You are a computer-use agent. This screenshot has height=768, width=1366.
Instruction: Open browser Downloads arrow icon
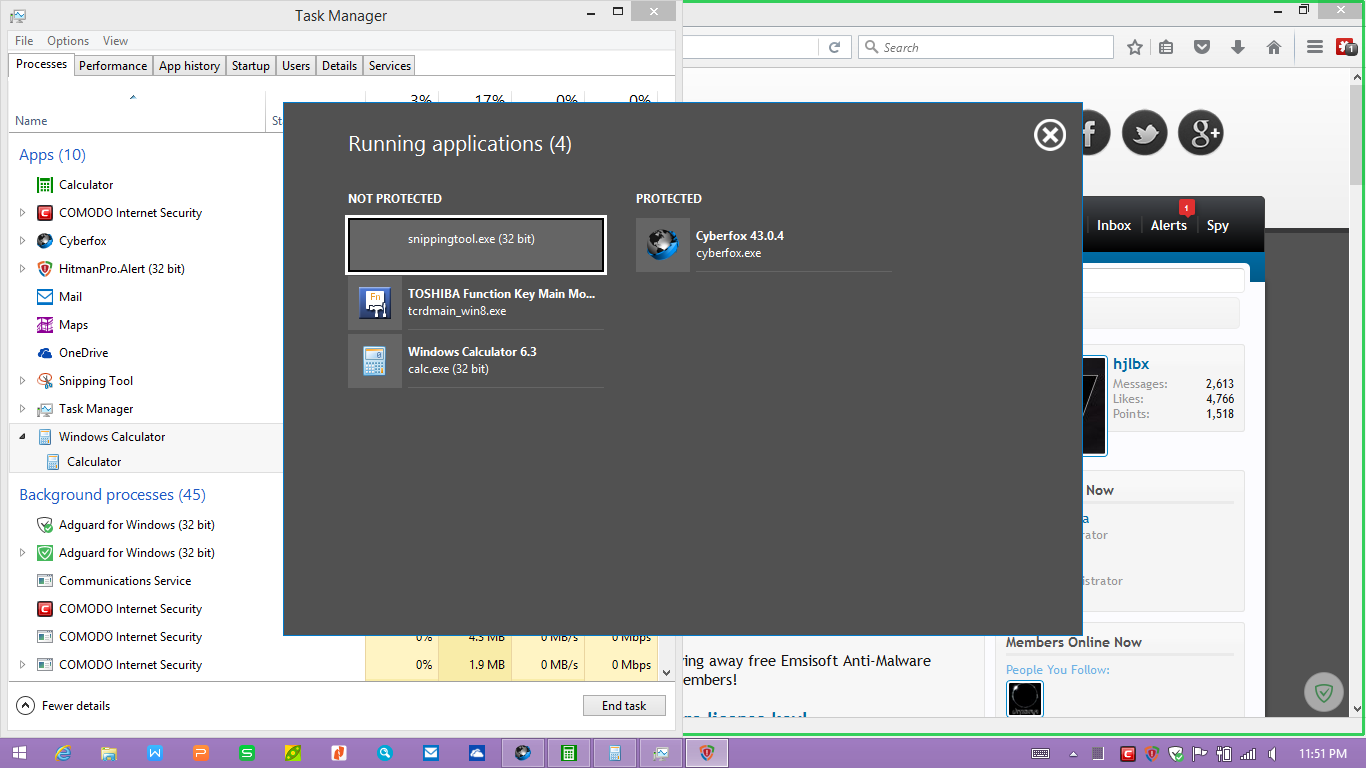point(1238,47)
